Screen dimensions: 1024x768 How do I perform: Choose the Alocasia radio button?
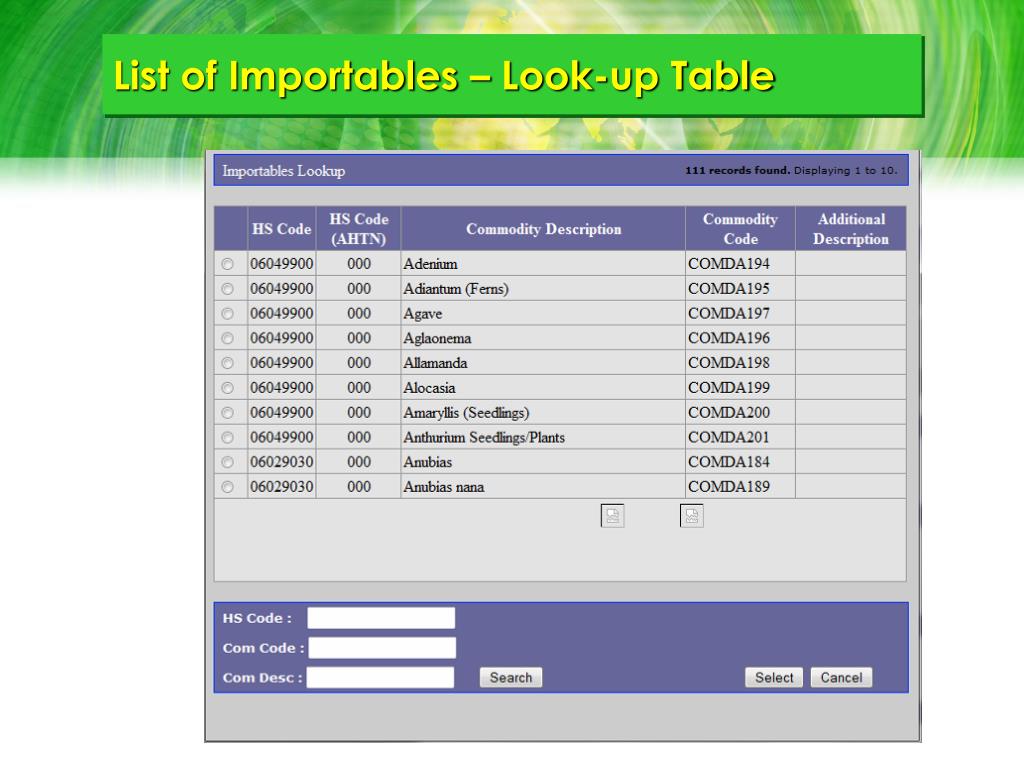[227, 388]
